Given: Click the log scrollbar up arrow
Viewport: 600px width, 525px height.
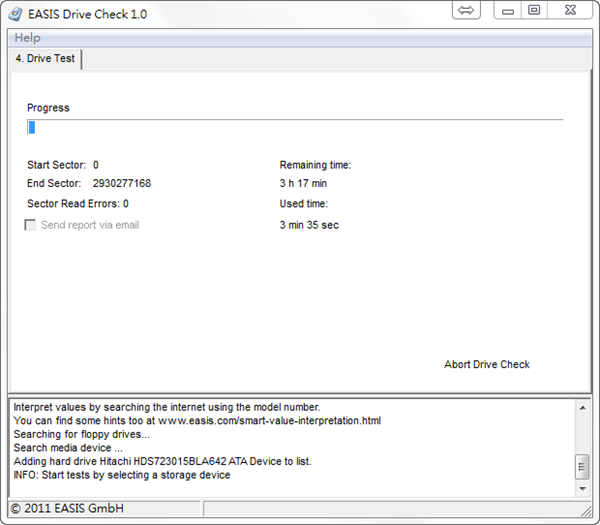Looking at the screenshot, I should [582, 408].
